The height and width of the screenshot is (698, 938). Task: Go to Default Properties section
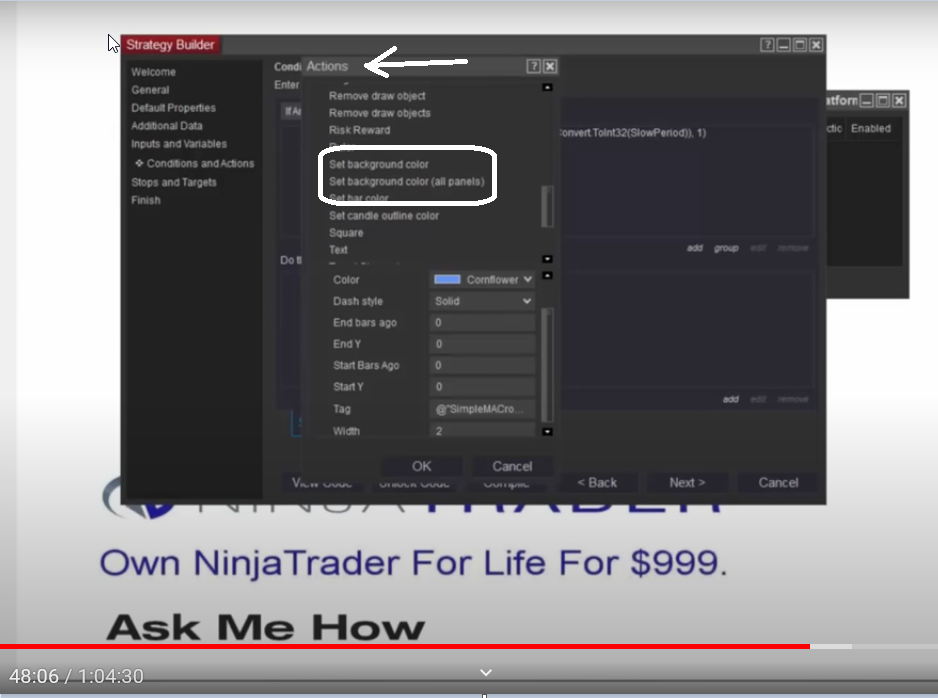tap(173, 108)
